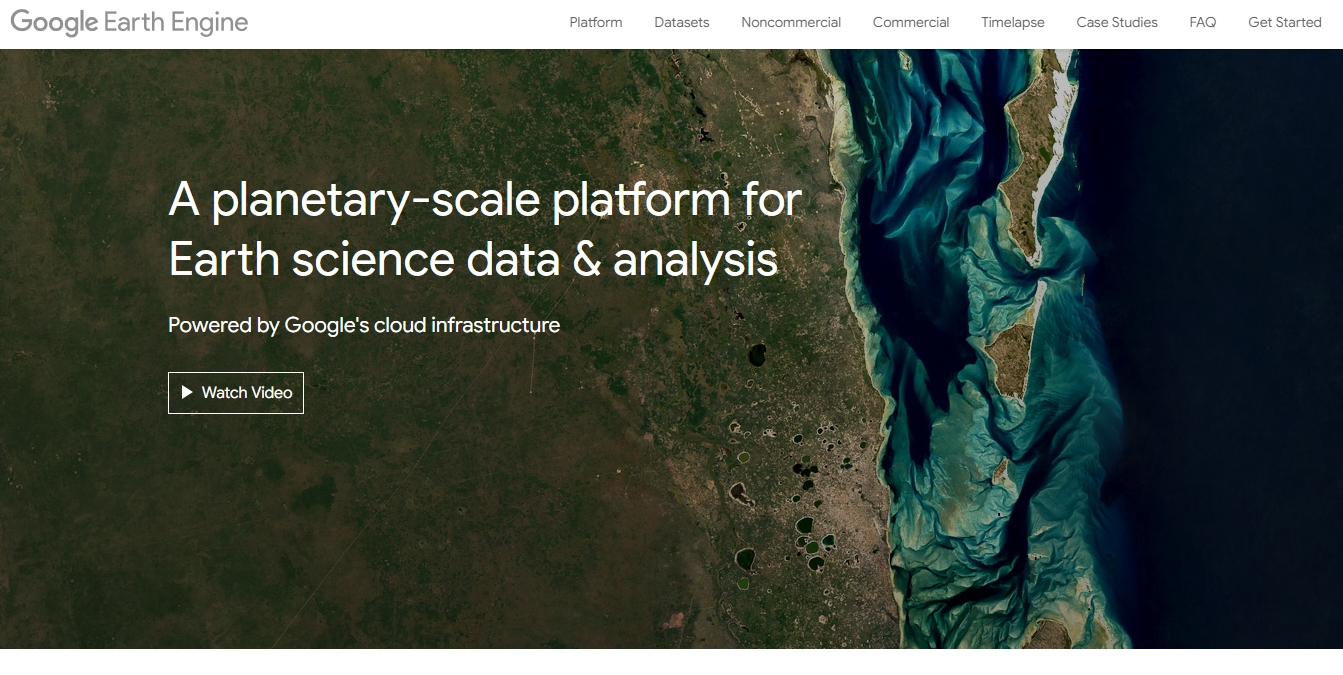Open the Platform menu item
Image resolution: width=1343 pixels, height=675 pixels.
point(595,22)
